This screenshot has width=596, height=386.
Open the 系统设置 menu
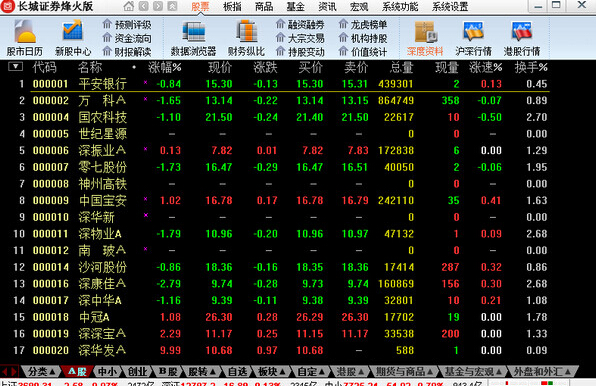click(x=450, y=6)
